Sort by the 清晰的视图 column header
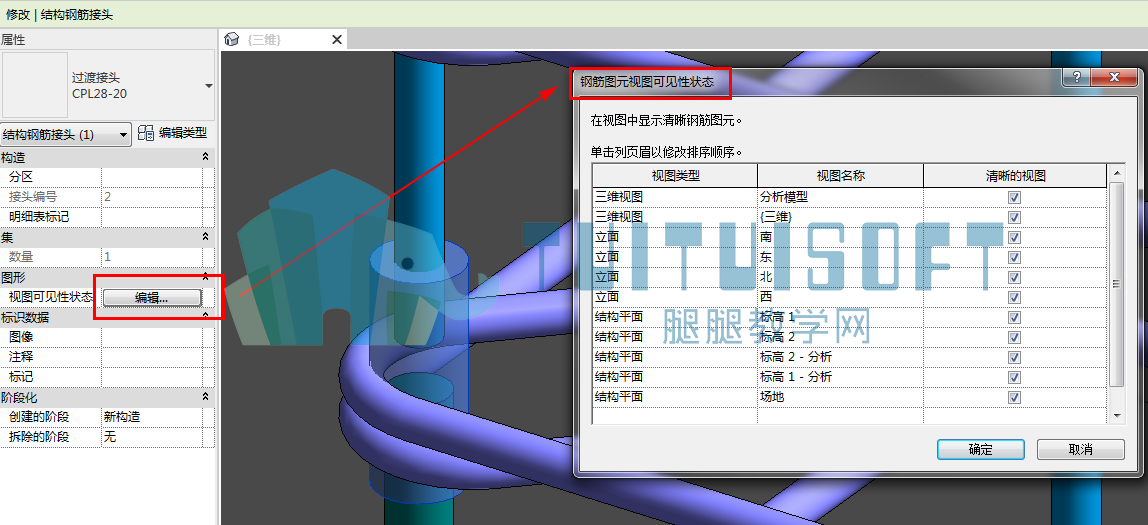Screen dimensions: 1148x525 click(x=1015, y=176)
